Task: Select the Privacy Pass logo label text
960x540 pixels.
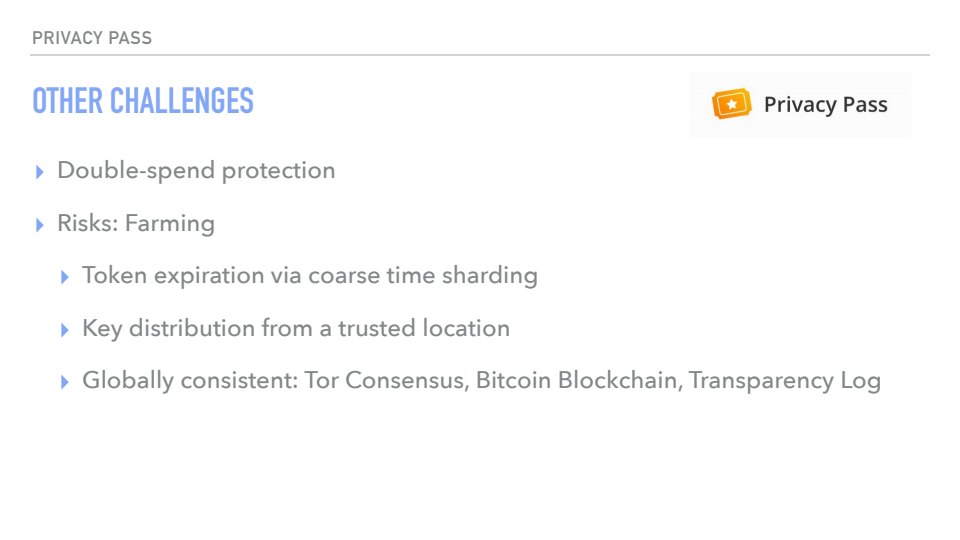Action: [x=825, y=105]
